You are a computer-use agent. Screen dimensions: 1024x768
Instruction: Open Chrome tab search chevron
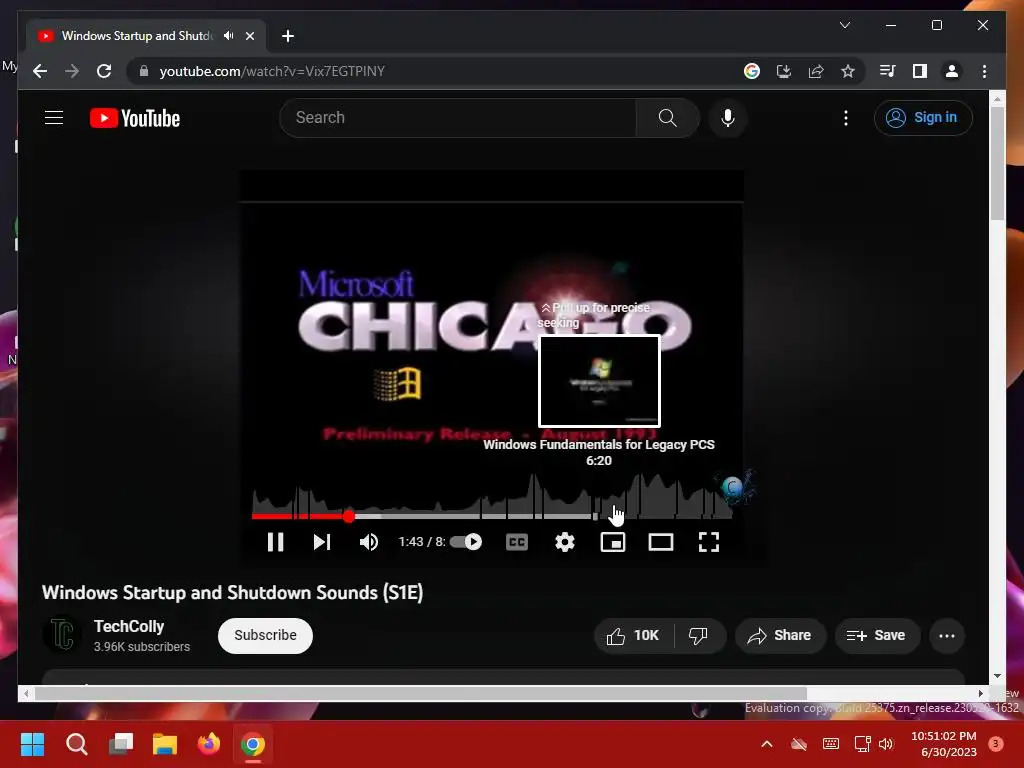[x=844, y=25]
